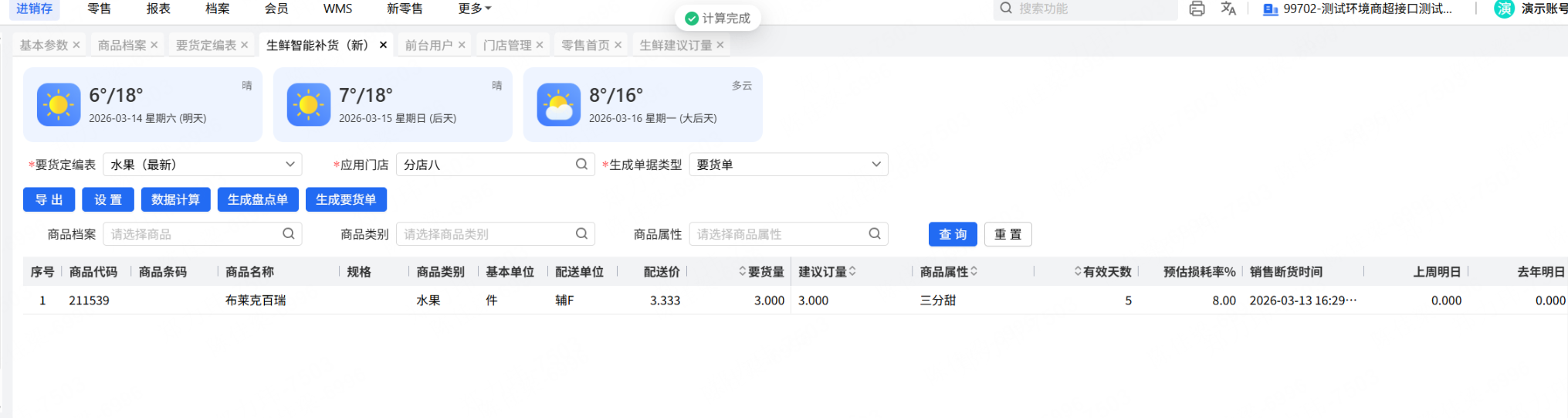Click the translate language icon
Image resolution: width=1568 pixels, height=418 pixels.
point(1228,8)
